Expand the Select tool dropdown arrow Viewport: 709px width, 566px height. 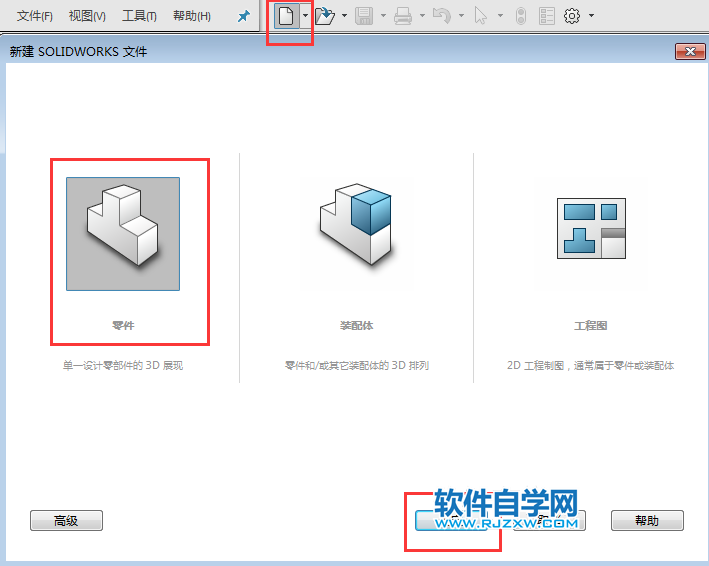coord(500,16)
